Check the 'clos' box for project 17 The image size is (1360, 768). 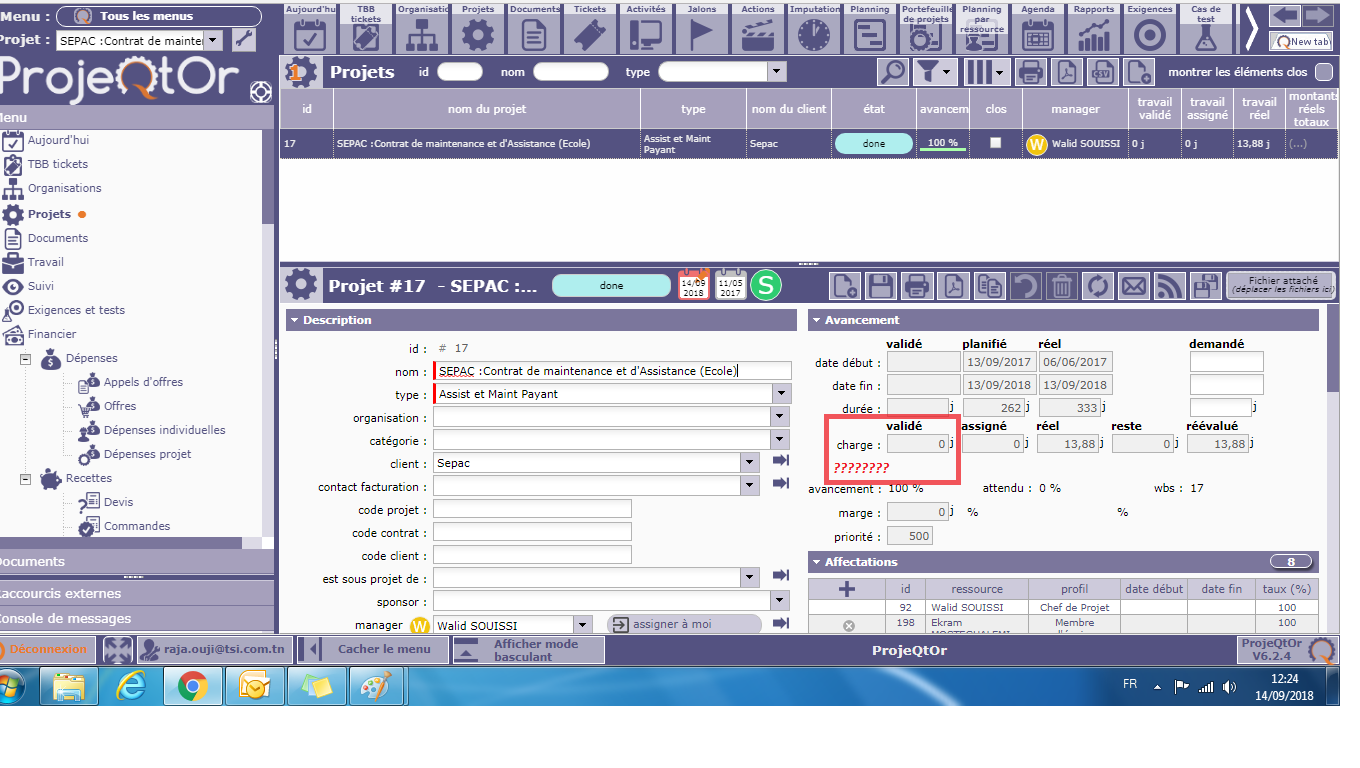tap(995, 143)
